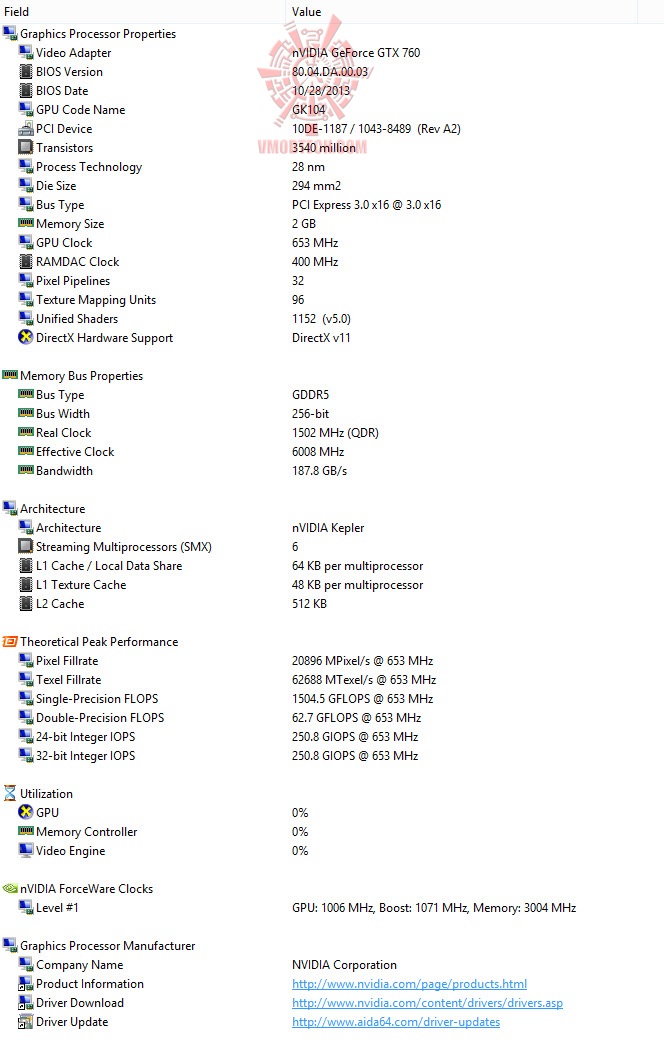Click the Streaming Multiprocessors icon
This screenshot has height=1042, width=664.
coord(26,546)
